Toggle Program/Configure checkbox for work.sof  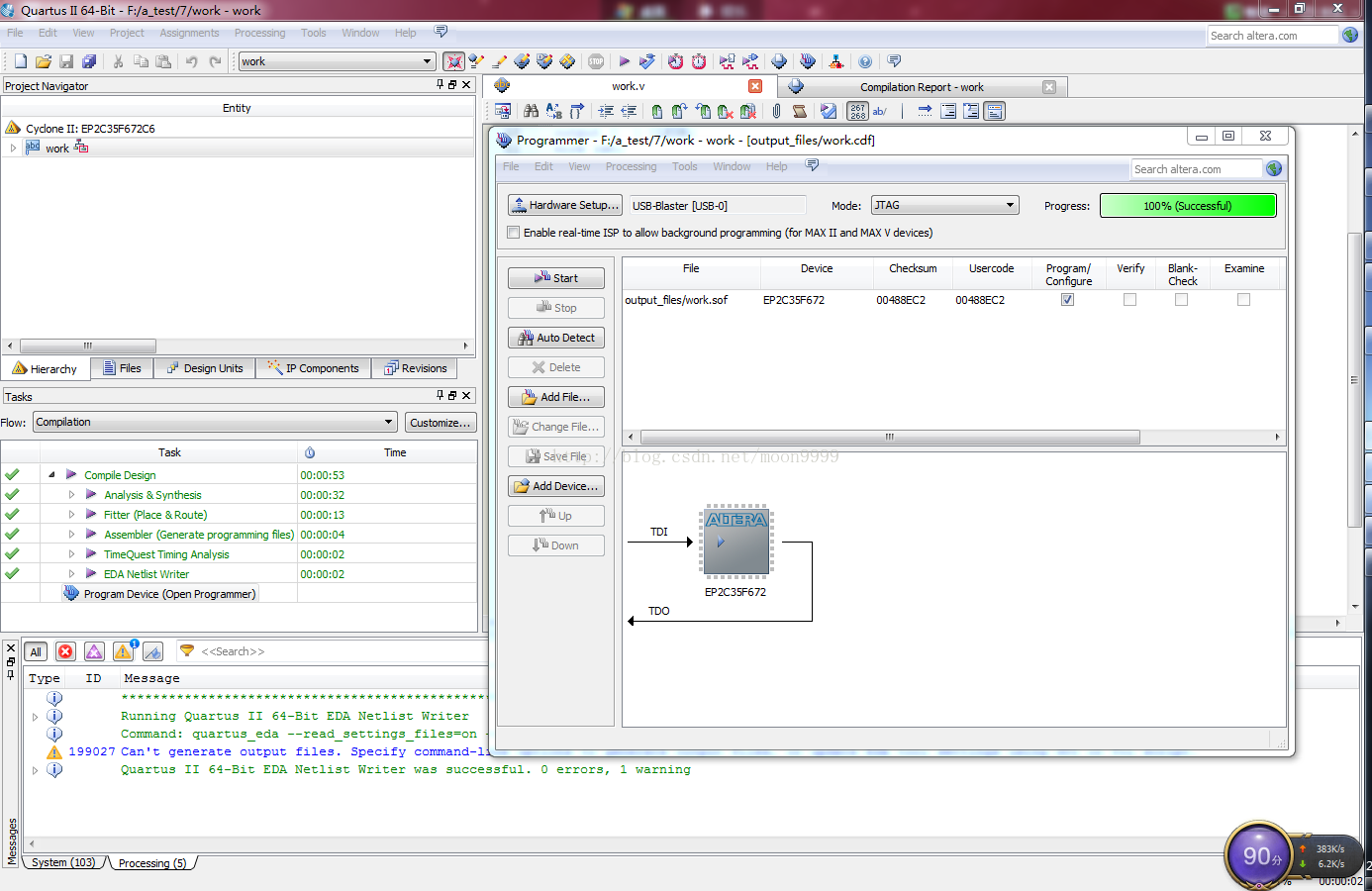point(1067,300)
